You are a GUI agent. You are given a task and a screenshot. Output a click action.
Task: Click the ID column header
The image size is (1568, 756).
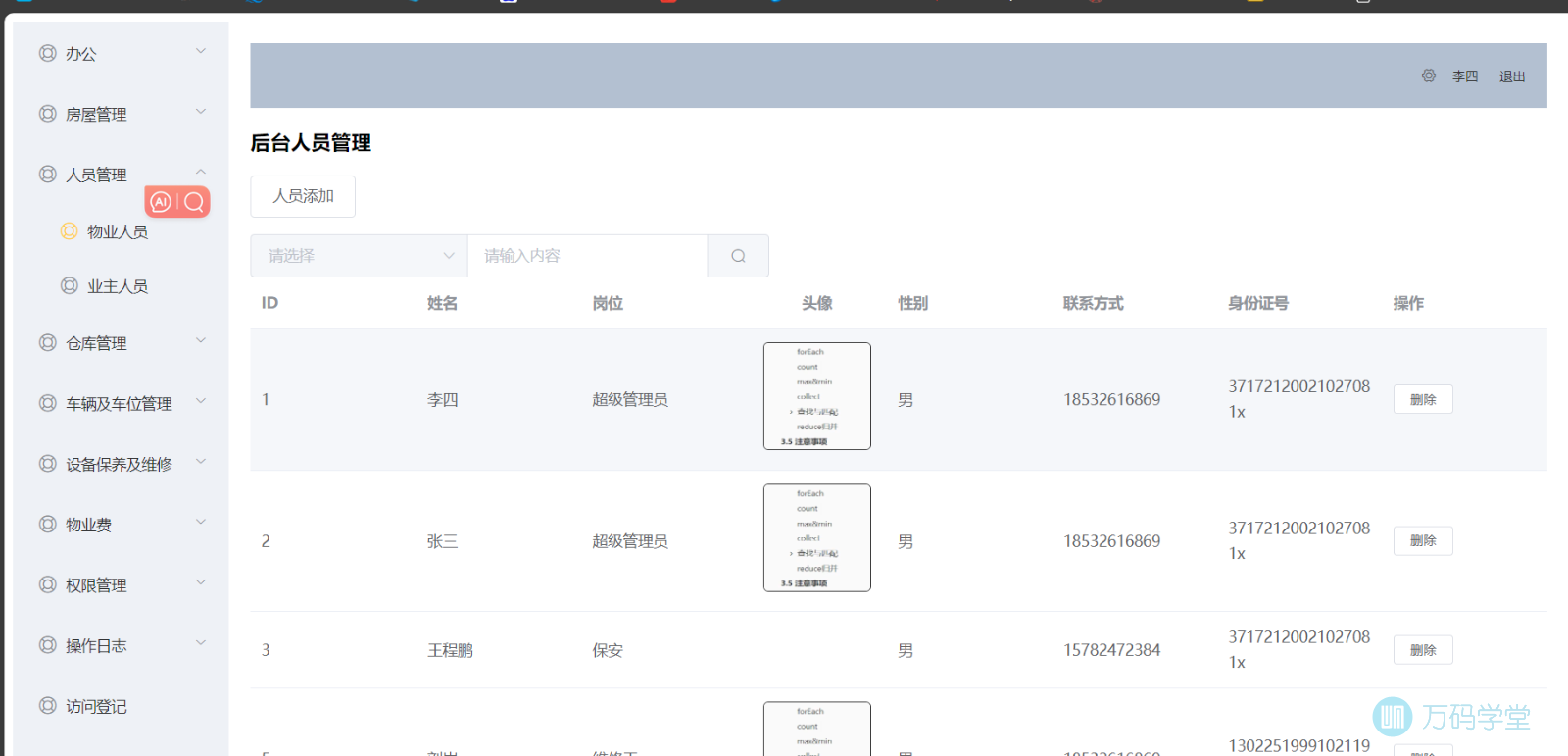click(269, 303)
